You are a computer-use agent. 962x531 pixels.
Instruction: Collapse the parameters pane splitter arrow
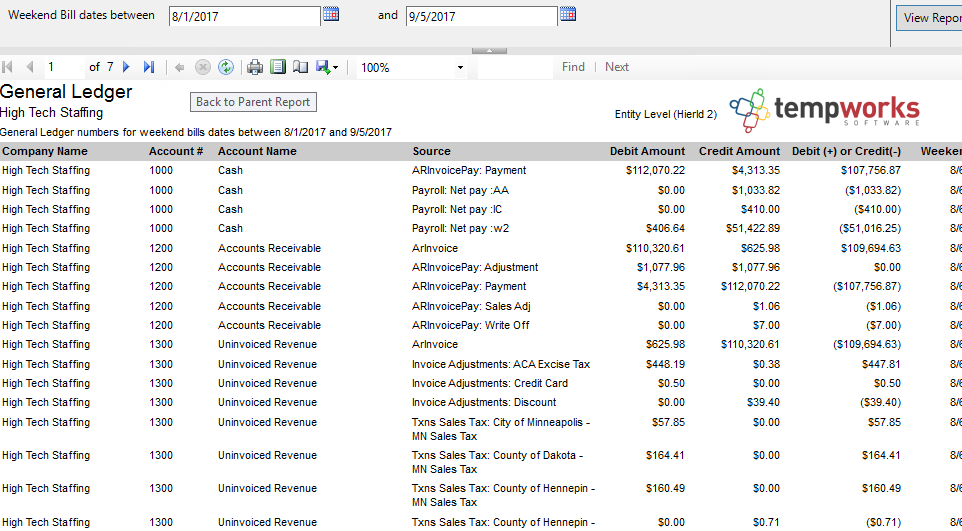(489, 51)
